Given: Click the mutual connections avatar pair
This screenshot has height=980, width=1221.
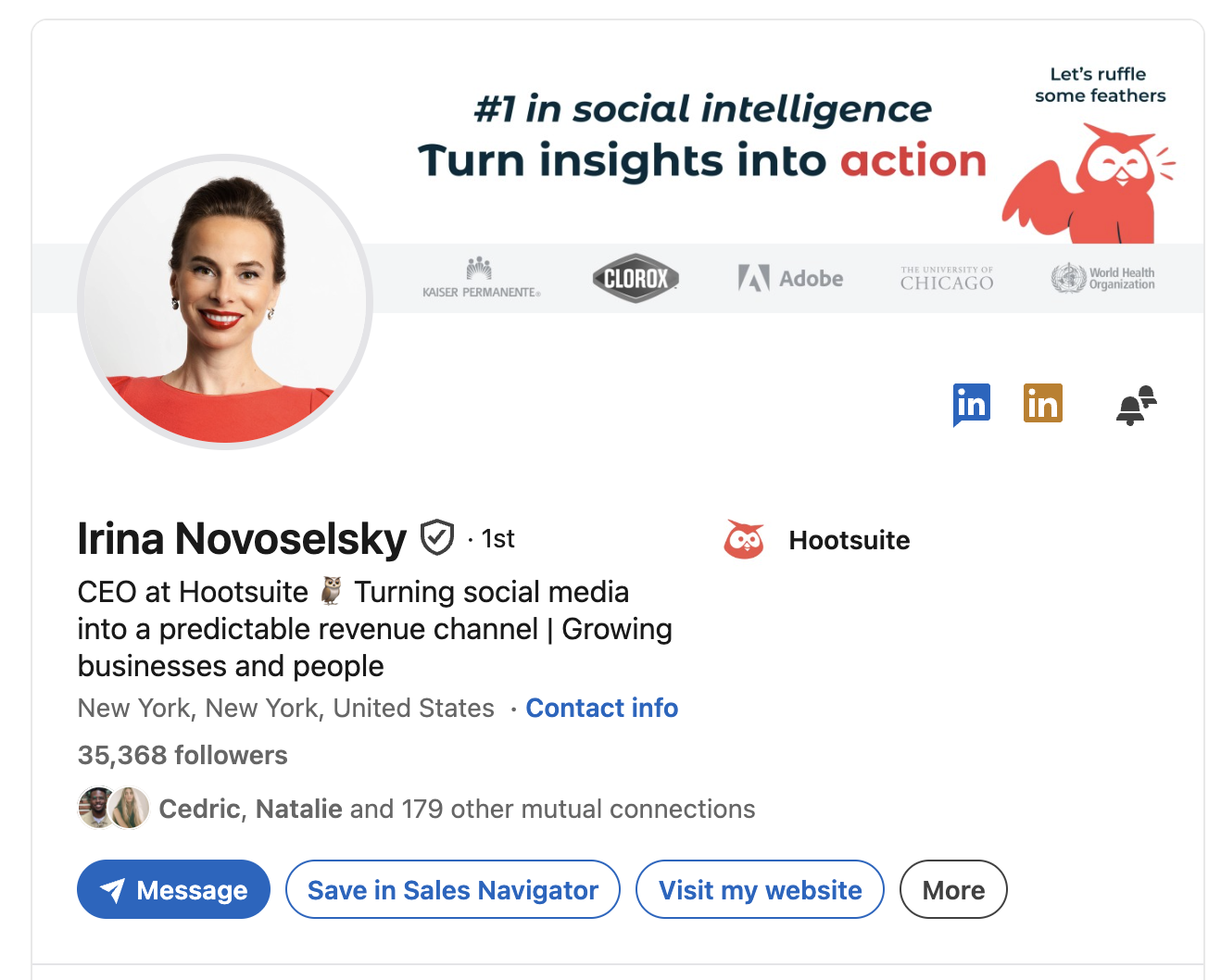Looking at the screenshot, I should [x=113, y=808].
